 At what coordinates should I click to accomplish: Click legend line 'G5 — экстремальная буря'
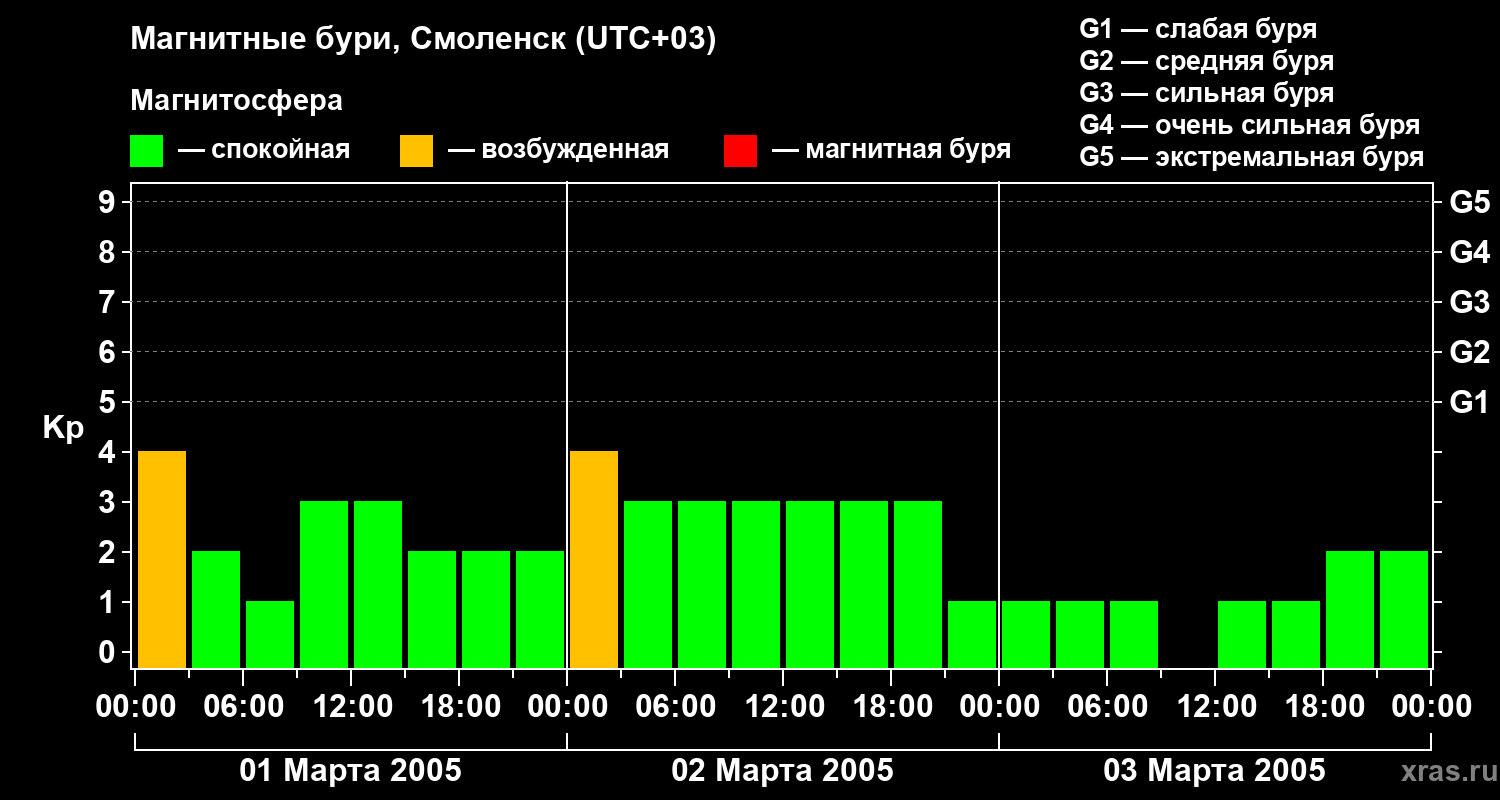pyautogui.click(x=1252, y=158)
